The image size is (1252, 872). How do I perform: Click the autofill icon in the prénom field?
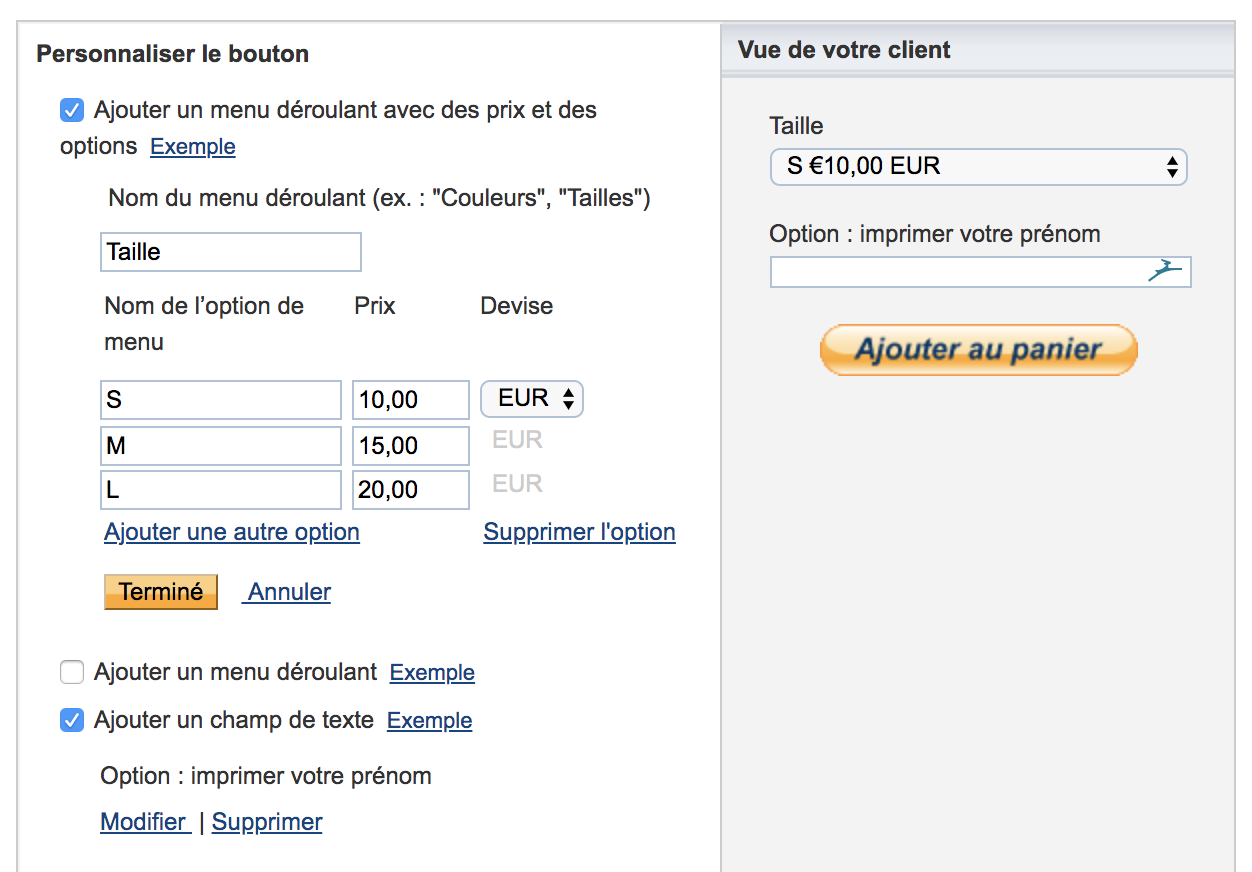coord(1164,271)
